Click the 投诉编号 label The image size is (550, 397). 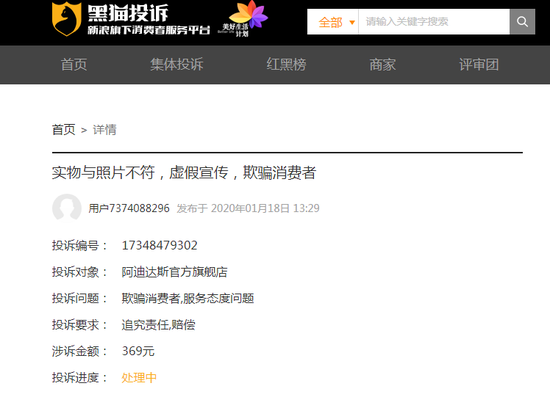click(x=80, y=245)
